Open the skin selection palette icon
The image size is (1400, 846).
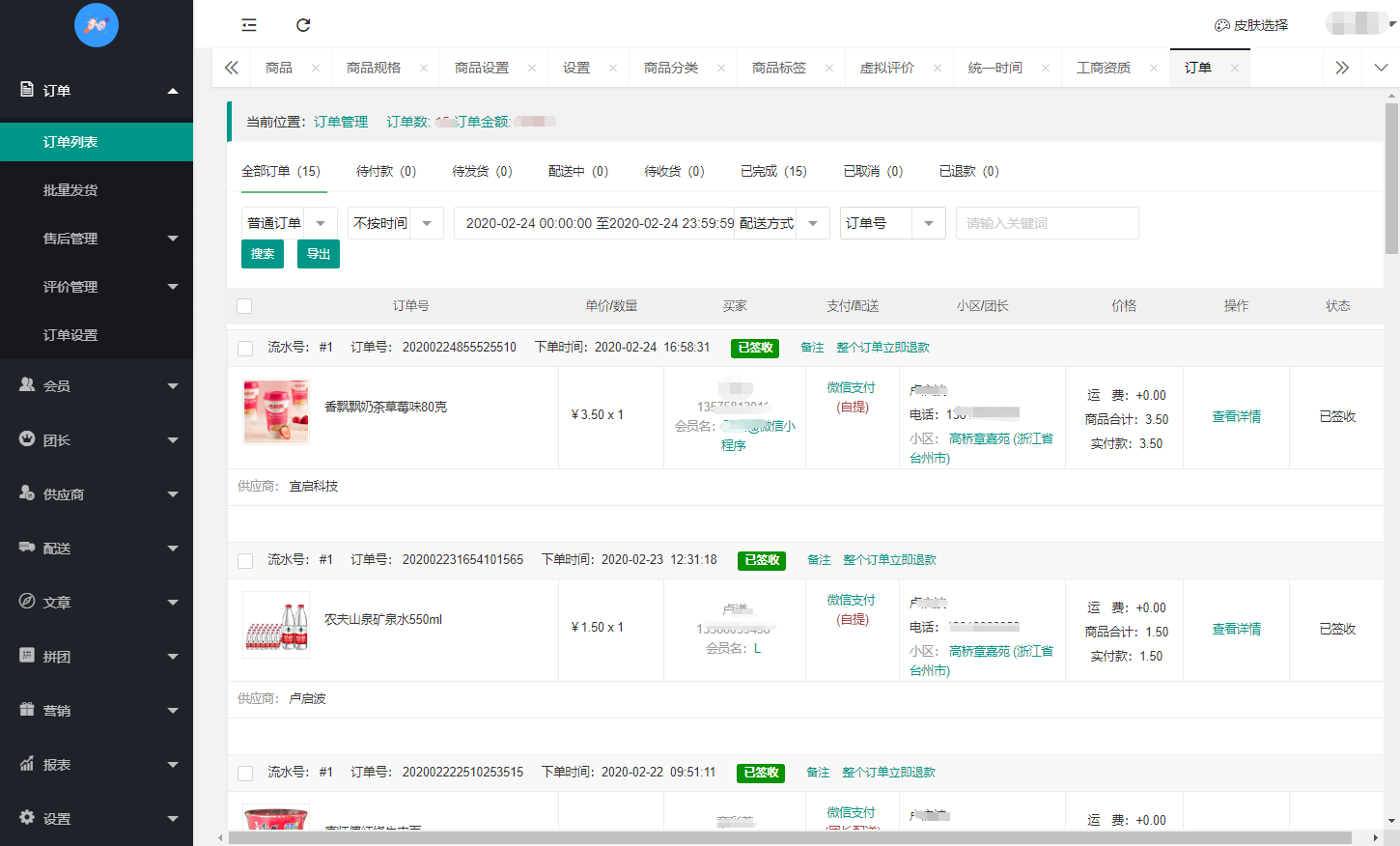1221,25
